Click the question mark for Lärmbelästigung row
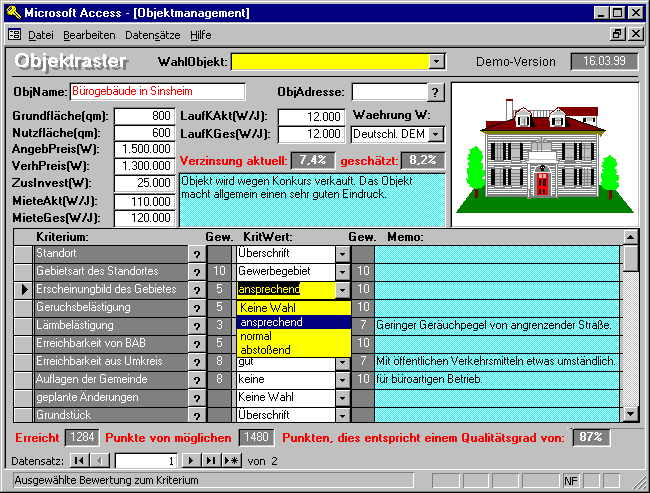This screenshot has width=650, height=493. click(196, 326)
